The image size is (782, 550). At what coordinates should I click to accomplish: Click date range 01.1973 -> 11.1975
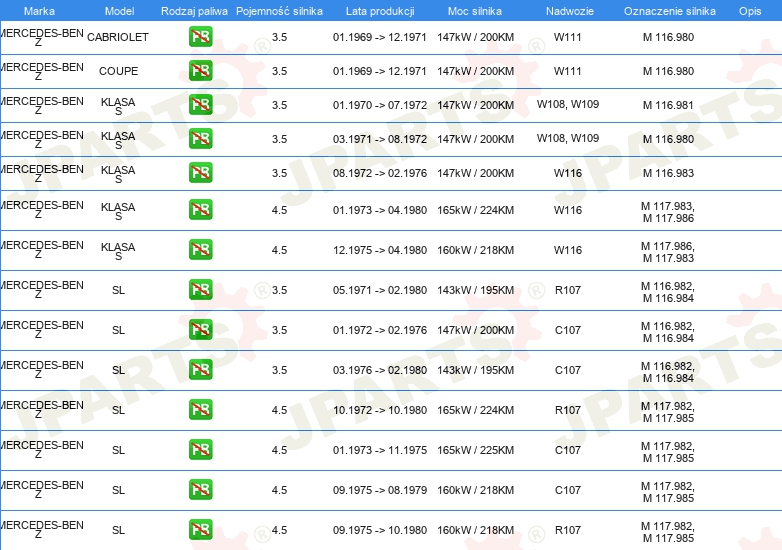tap(380, 450)
